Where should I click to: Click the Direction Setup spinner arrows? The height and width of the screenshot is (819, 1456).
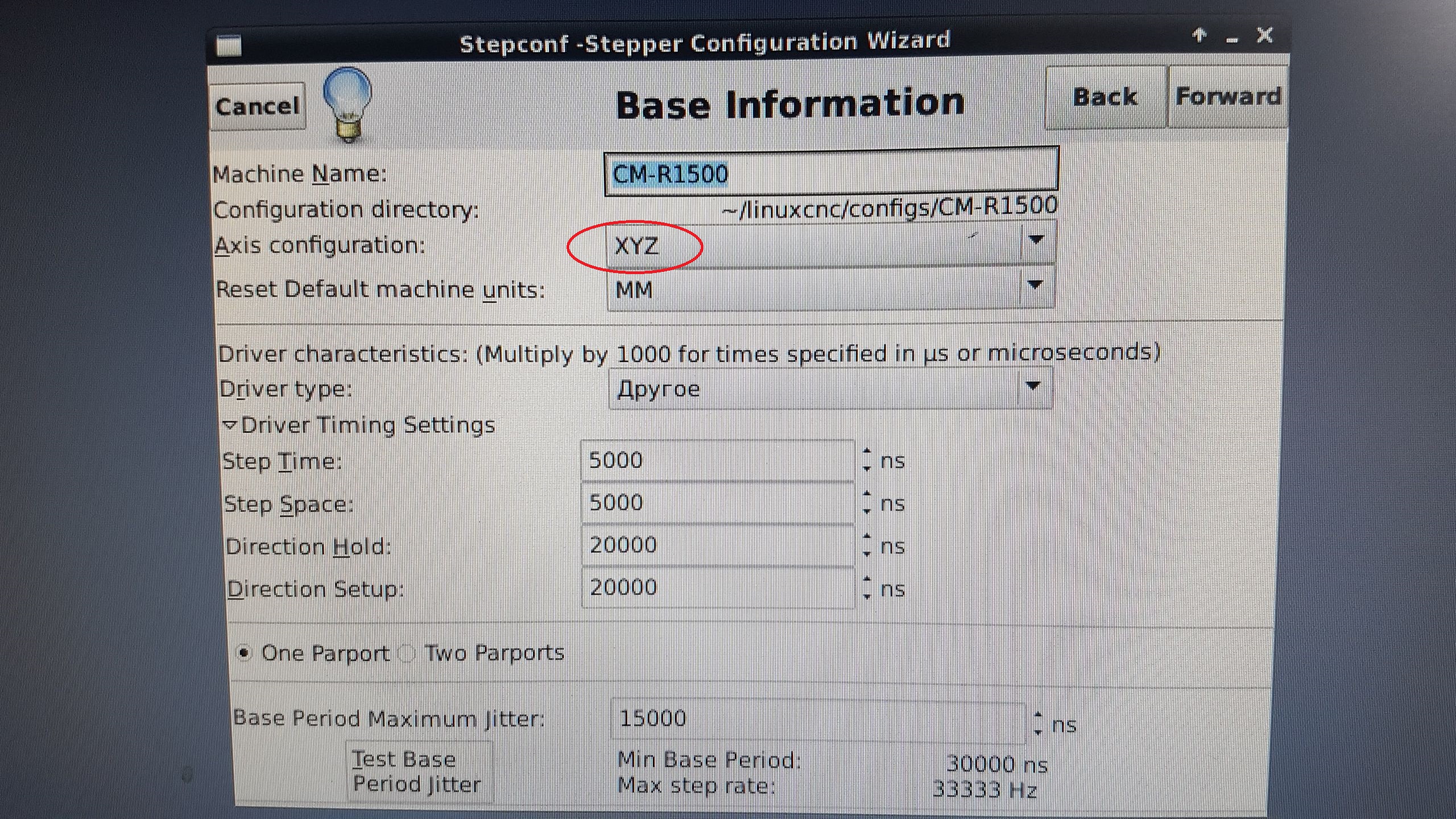point(866,588)
